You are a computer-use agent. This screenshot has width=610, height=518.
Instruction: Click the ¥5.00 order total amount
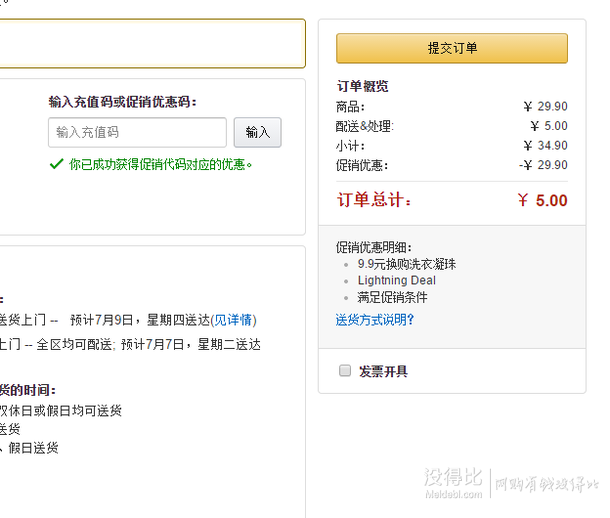coord(542,201)
